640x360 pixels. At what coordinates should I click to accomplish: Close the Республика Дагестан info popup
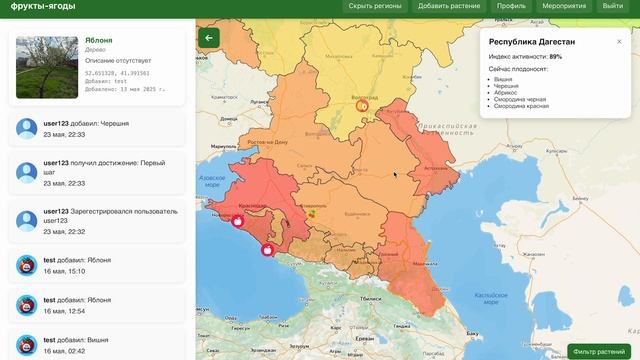pyautogui.click(x=619, y=42)
